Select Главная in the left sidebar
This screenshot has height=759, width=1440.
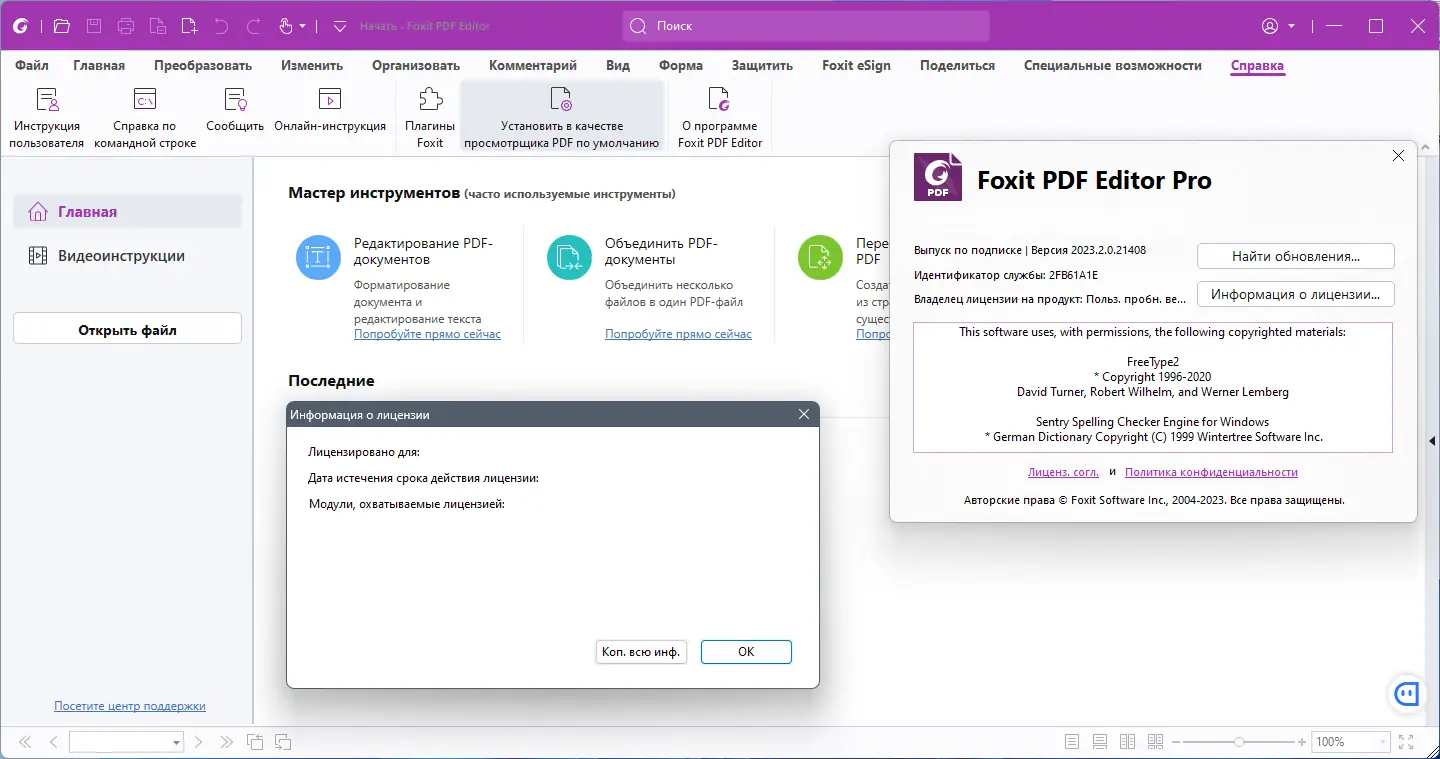click(128, 211)
